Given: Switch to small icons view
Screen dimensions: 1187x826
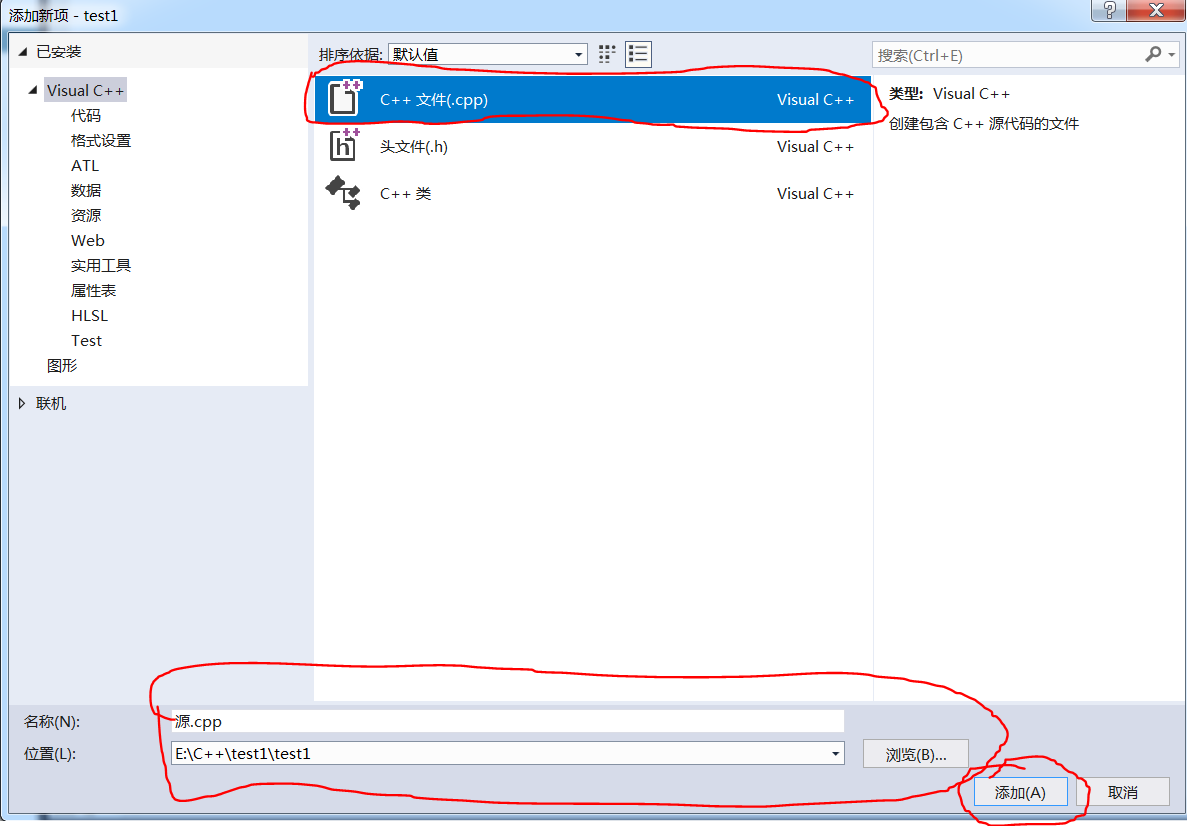Looking at the screenshot, I should 607,54.
